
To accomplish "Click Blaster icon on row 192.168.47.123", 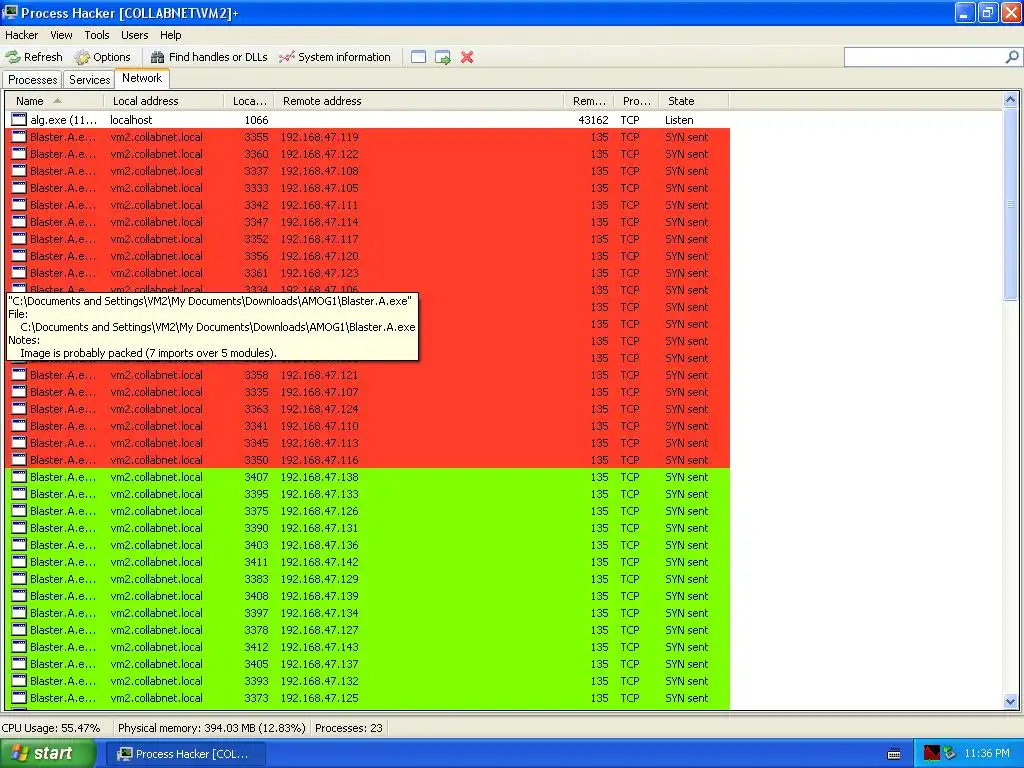I will point(19,272).
